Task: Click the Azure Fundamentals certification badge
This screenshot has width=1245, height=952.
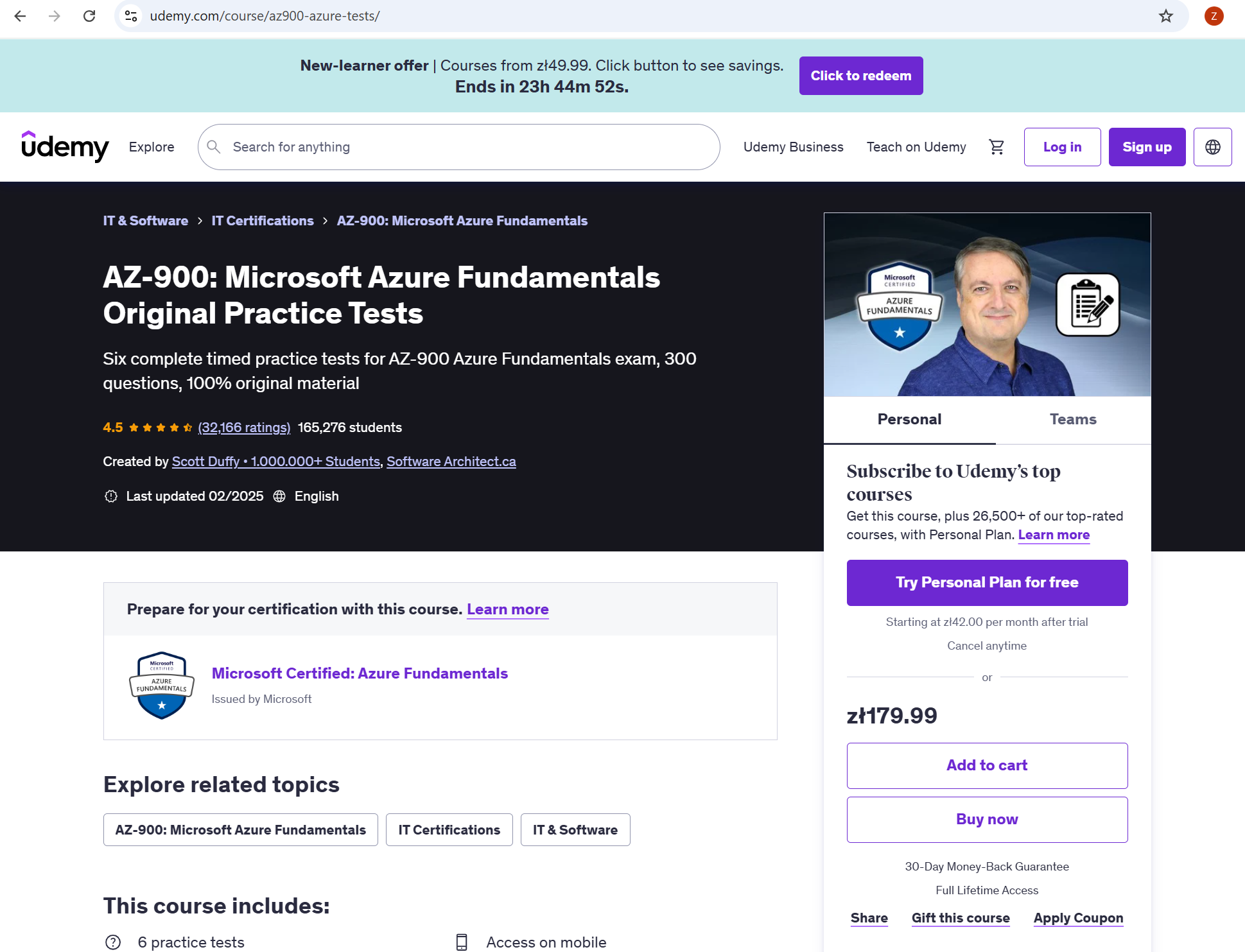Action: 162,686
